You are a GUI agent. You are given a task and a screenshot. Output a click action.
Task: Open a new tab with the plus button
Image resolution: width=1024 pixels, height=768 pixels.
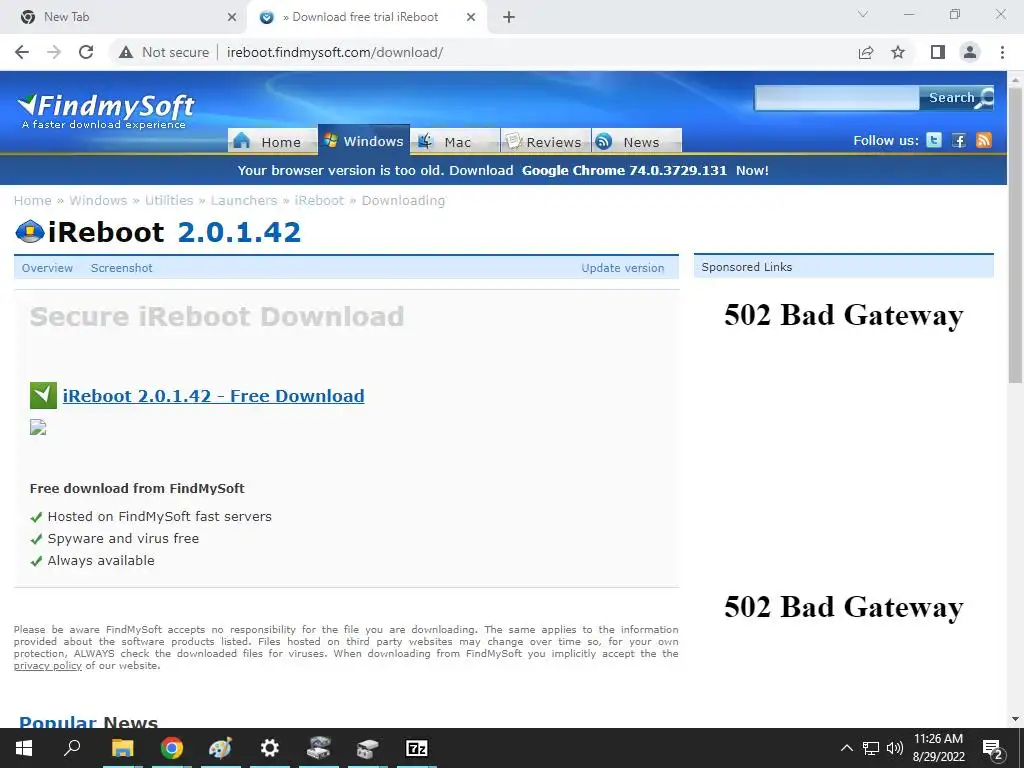coord(509,17)
